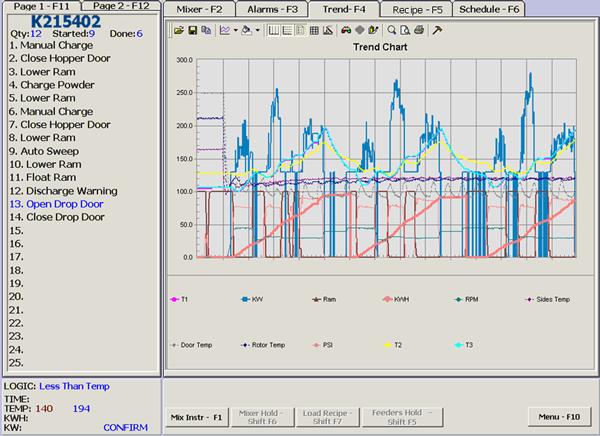
Task: Toggle the vertical gridlines icon
Action: [x=274, y=30]
